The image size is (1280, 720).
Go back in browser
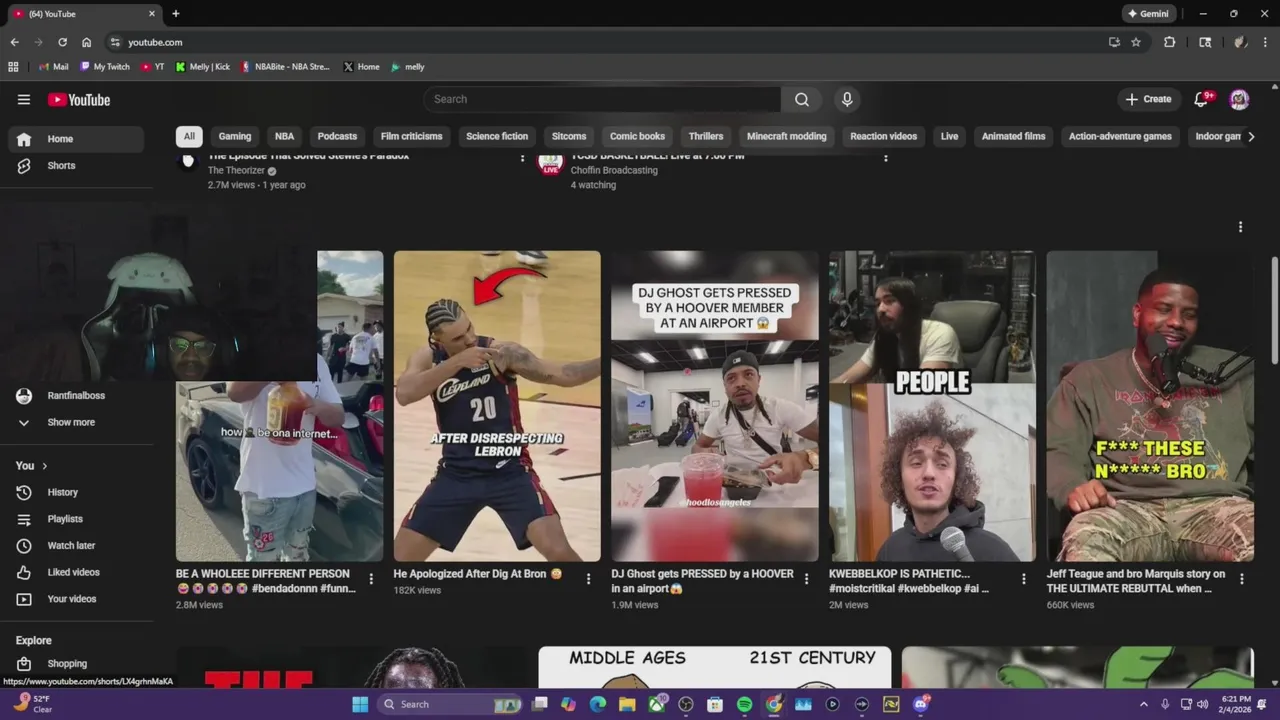[14, 42]
